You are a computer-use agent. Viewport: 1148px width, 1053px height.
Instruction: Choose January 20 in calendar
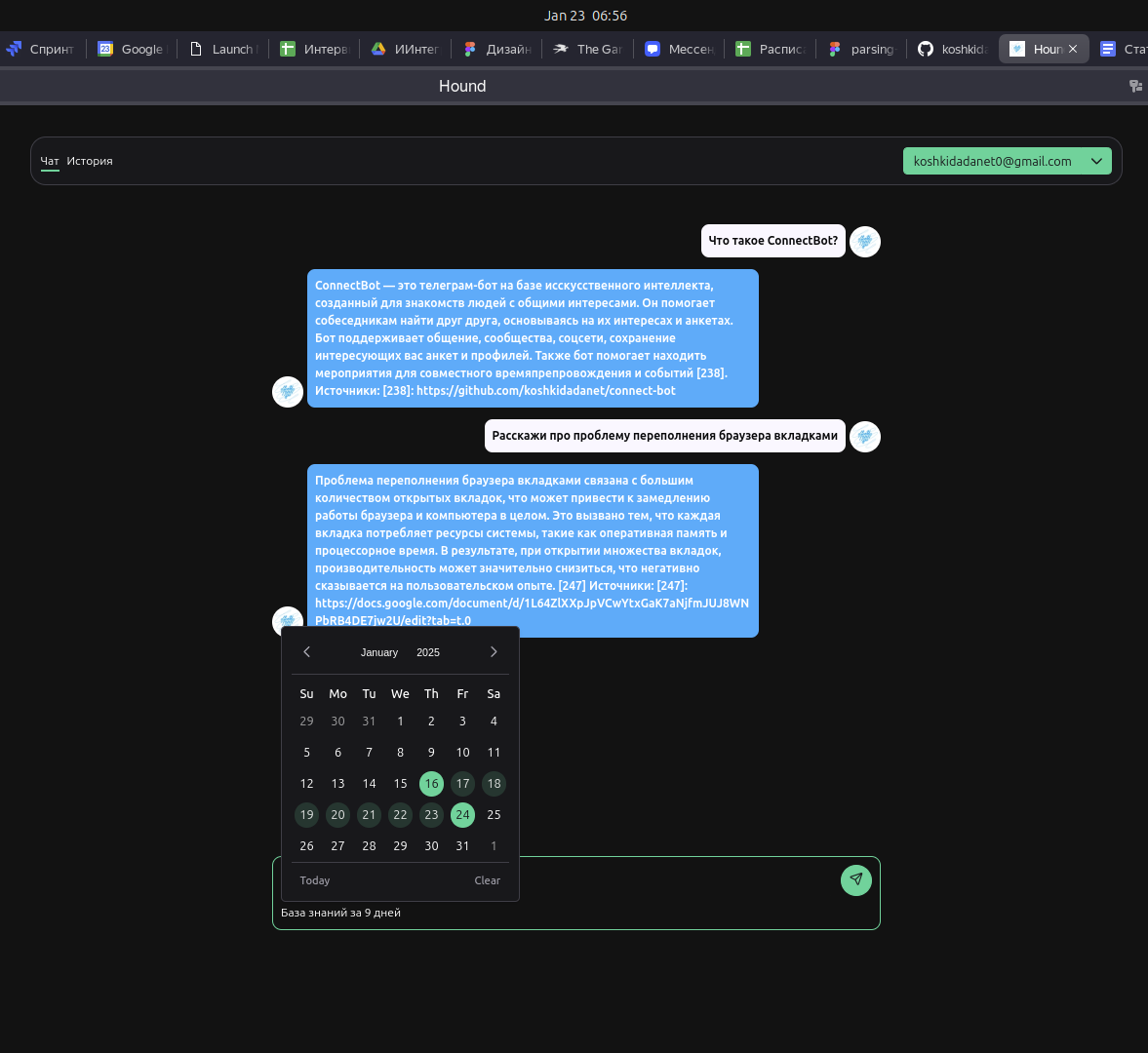(337, 814)
